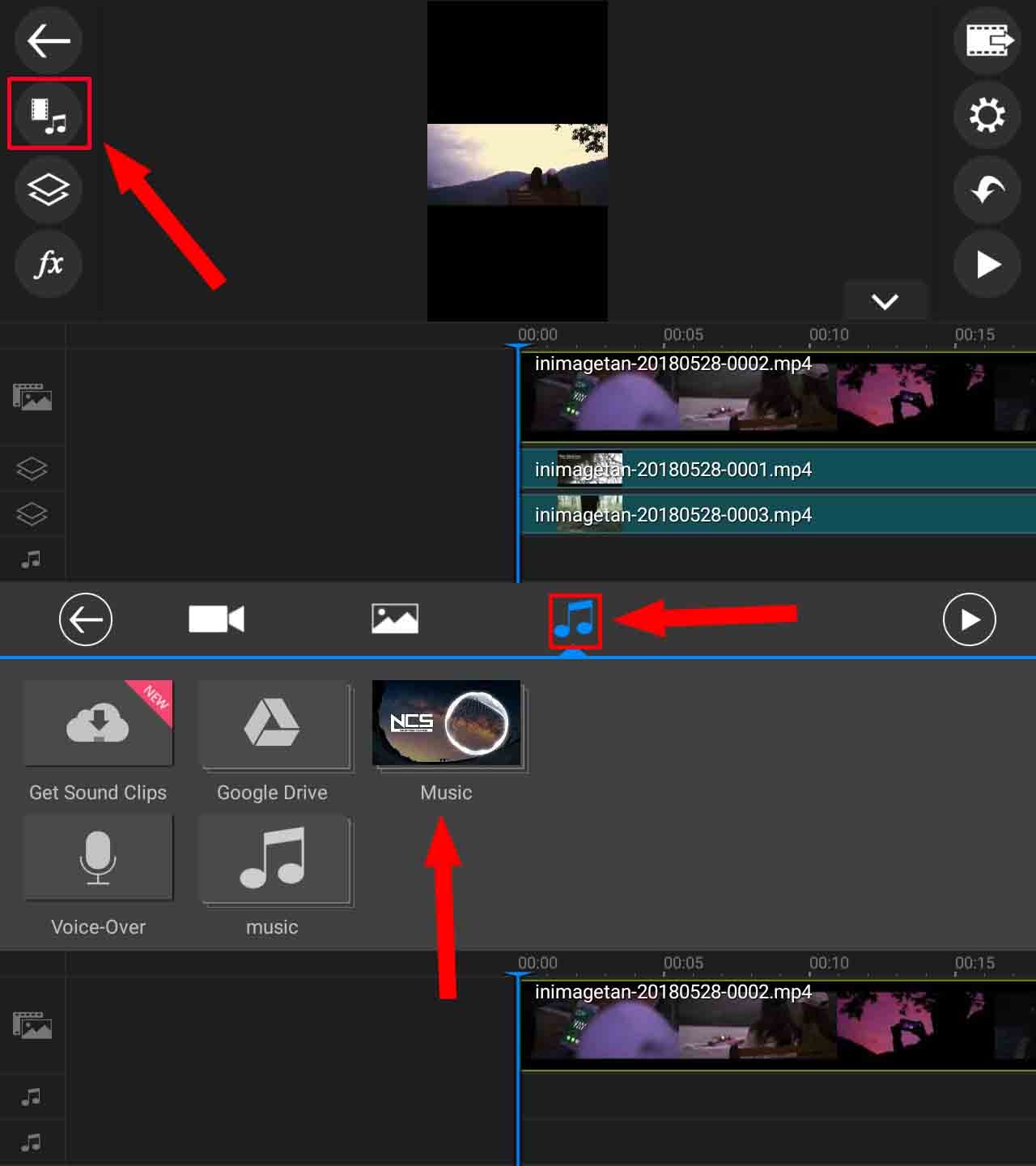Switch to the video camera media tab
Viewport: 1036px width, 1166px height.
pos(216,619)
